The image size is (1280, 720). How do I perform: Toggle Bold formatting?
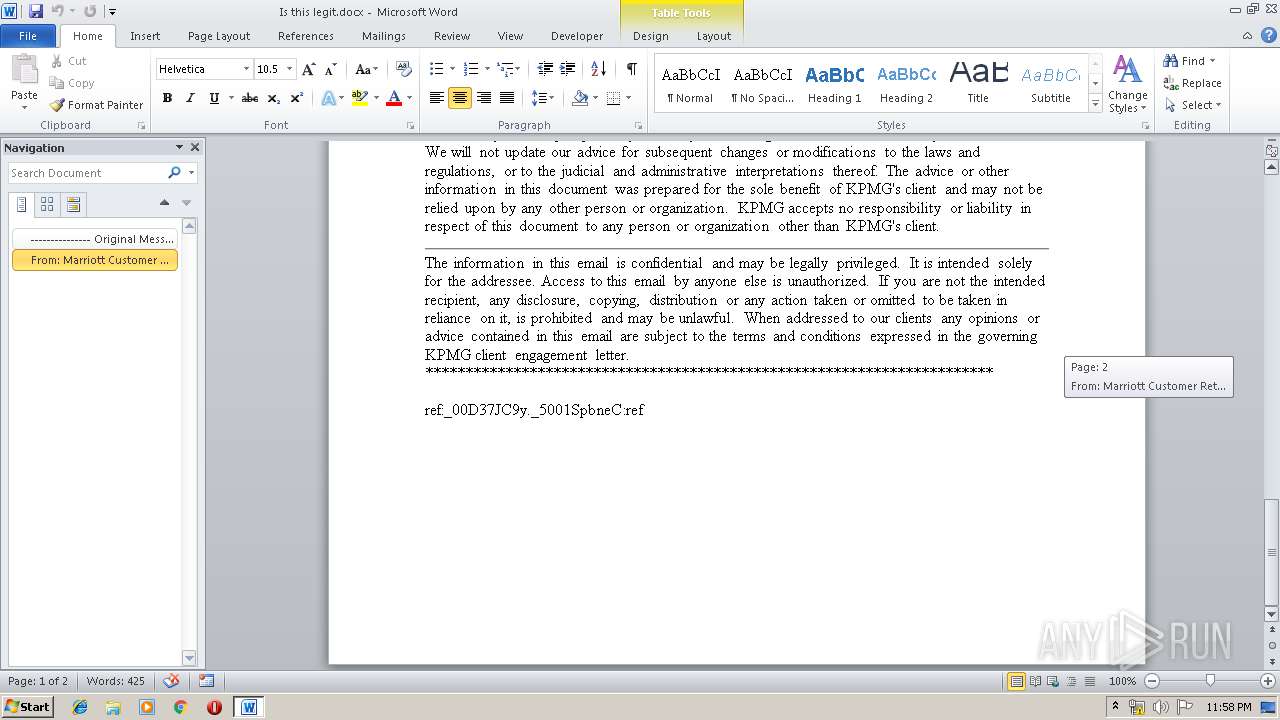point(167,98)
